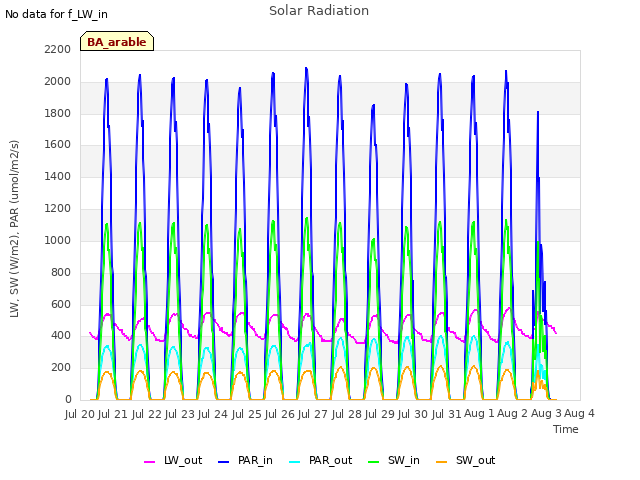The width and height of the screenshot is (640, 480).
Task: Click the 200 y-axis tick label
Action: [x=61, y=367]
